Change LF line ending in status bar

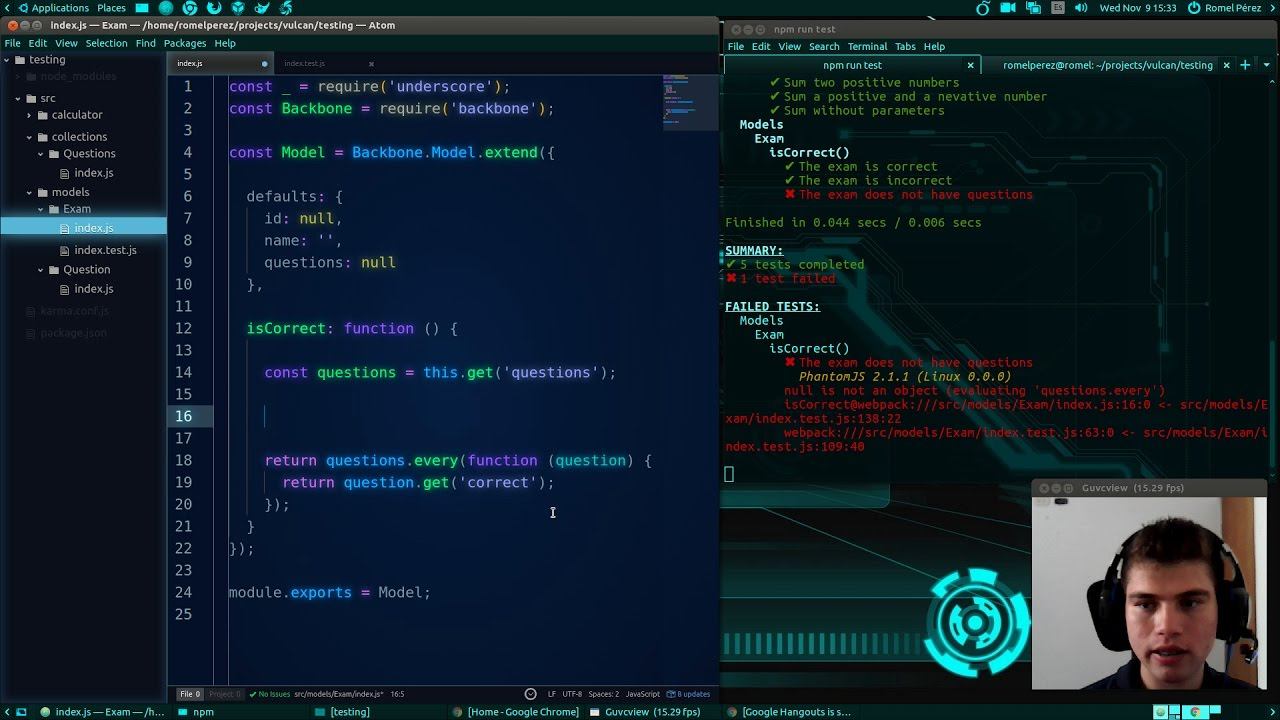pos(551,694)
